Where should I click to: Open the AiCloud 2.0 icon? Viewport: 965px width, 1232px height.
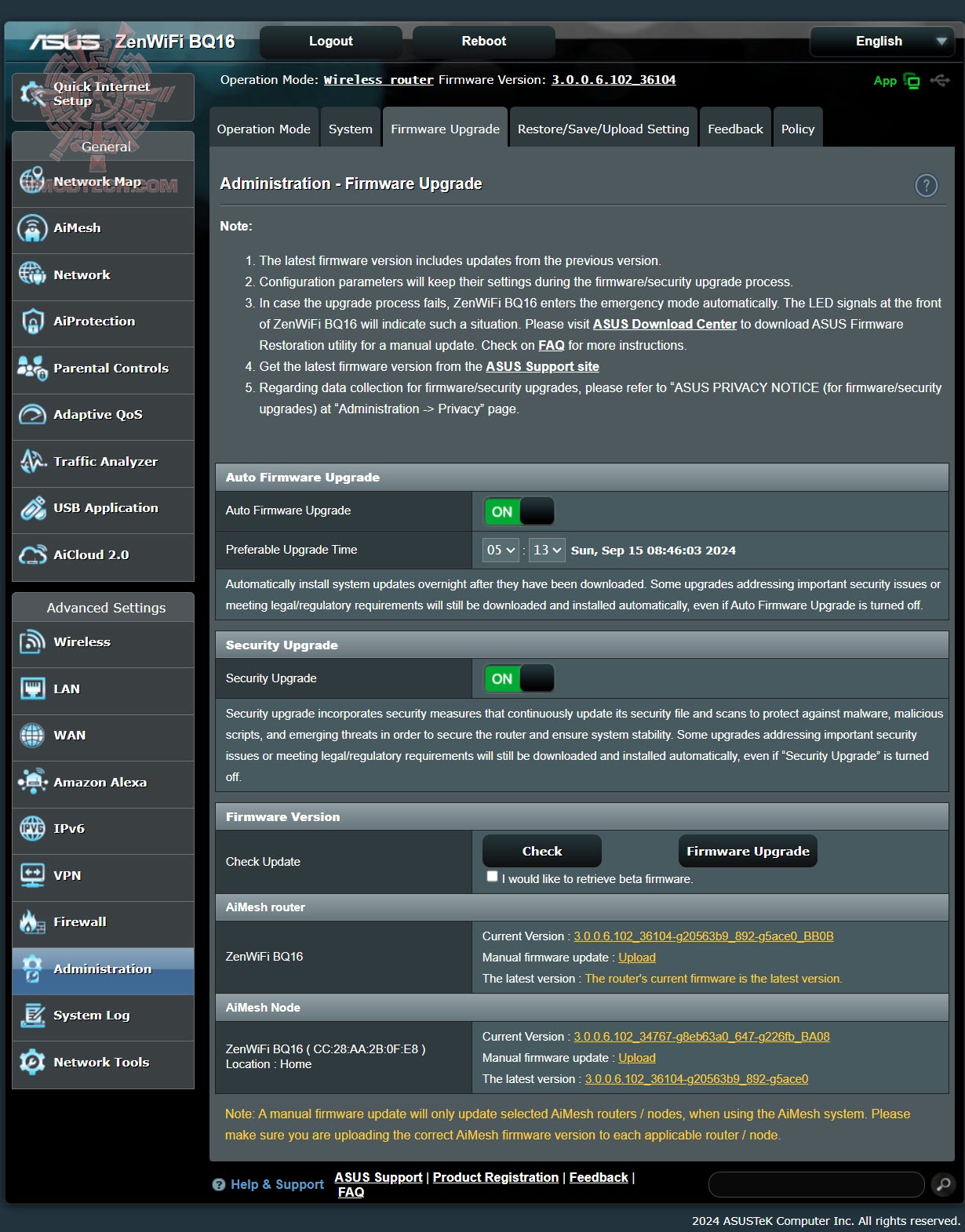point(32,554)
